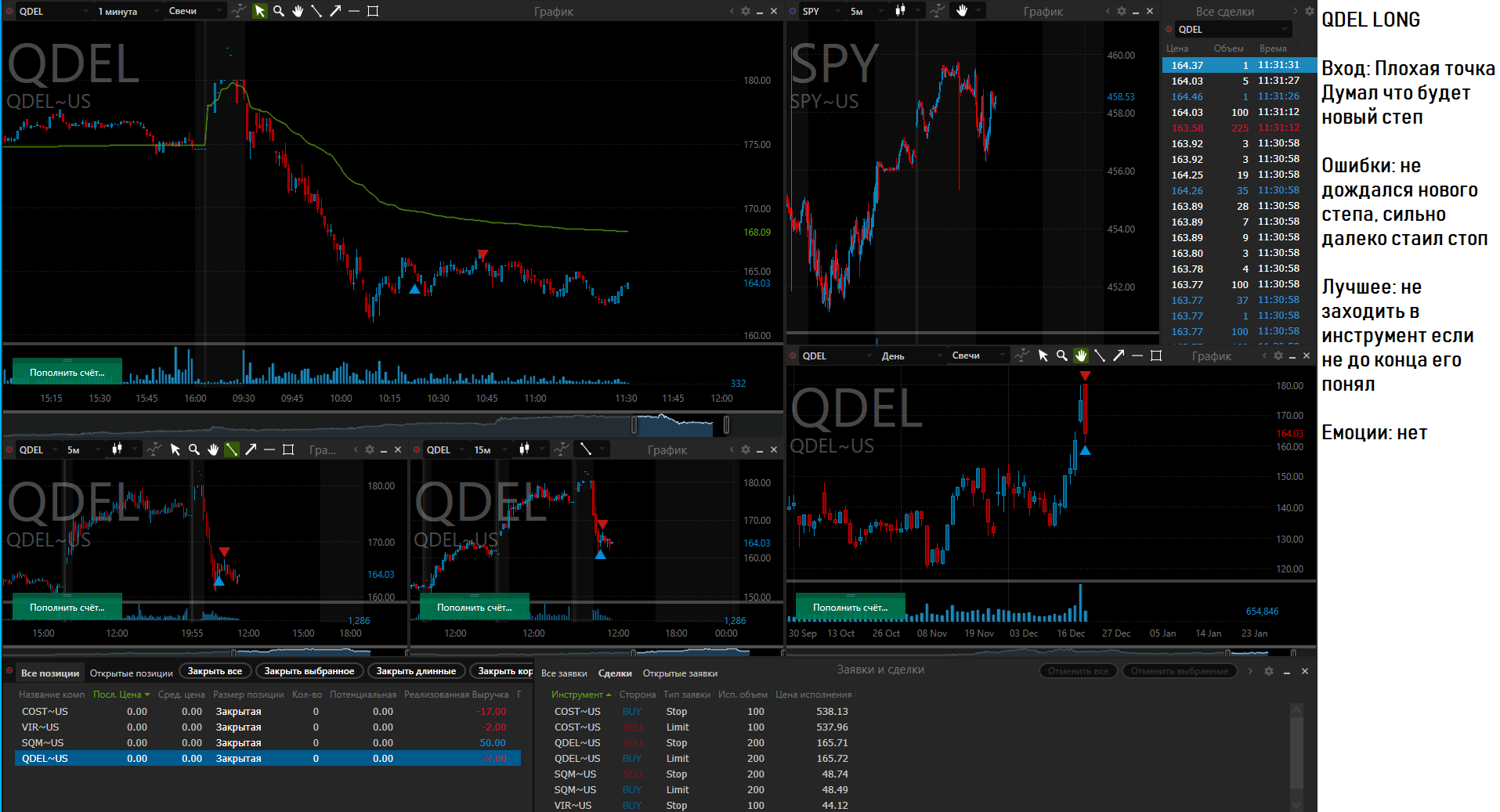Toggle the red link dot of the QDEL 5м chart

click(x=9, y=449)
